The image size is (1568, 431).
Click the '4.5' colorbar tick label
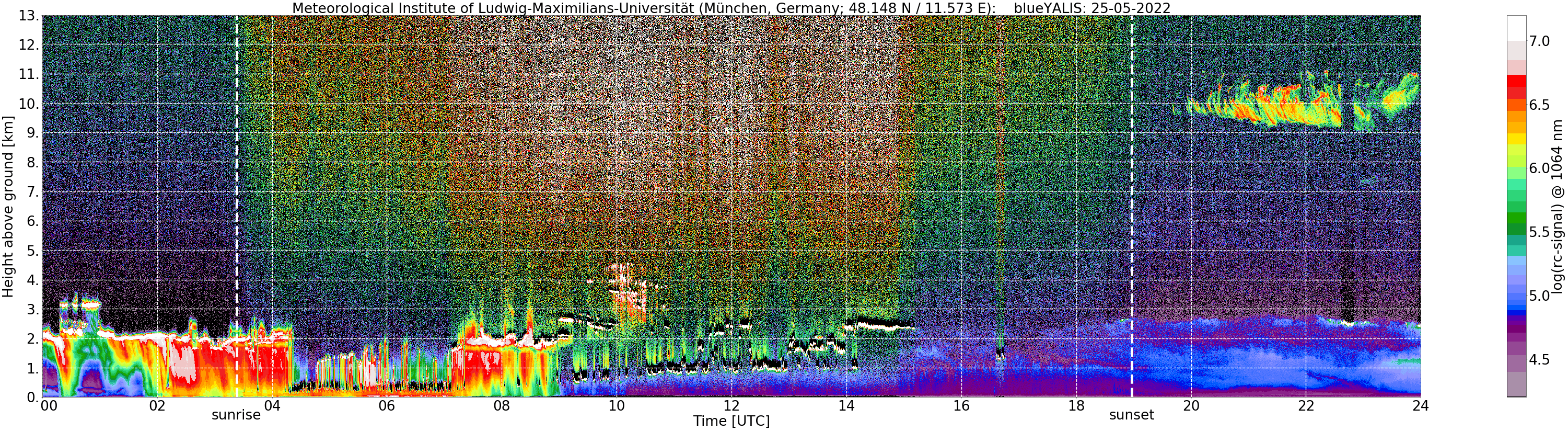point(1539,360)
